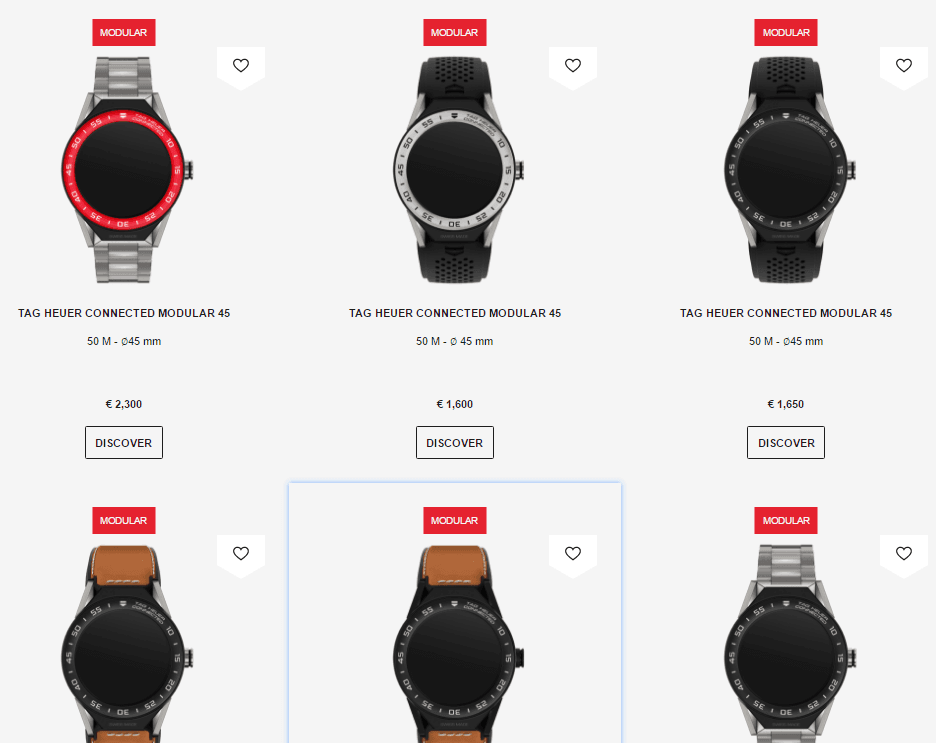Favorite the red-bezel steel watch with heart icon

point(241,66)
